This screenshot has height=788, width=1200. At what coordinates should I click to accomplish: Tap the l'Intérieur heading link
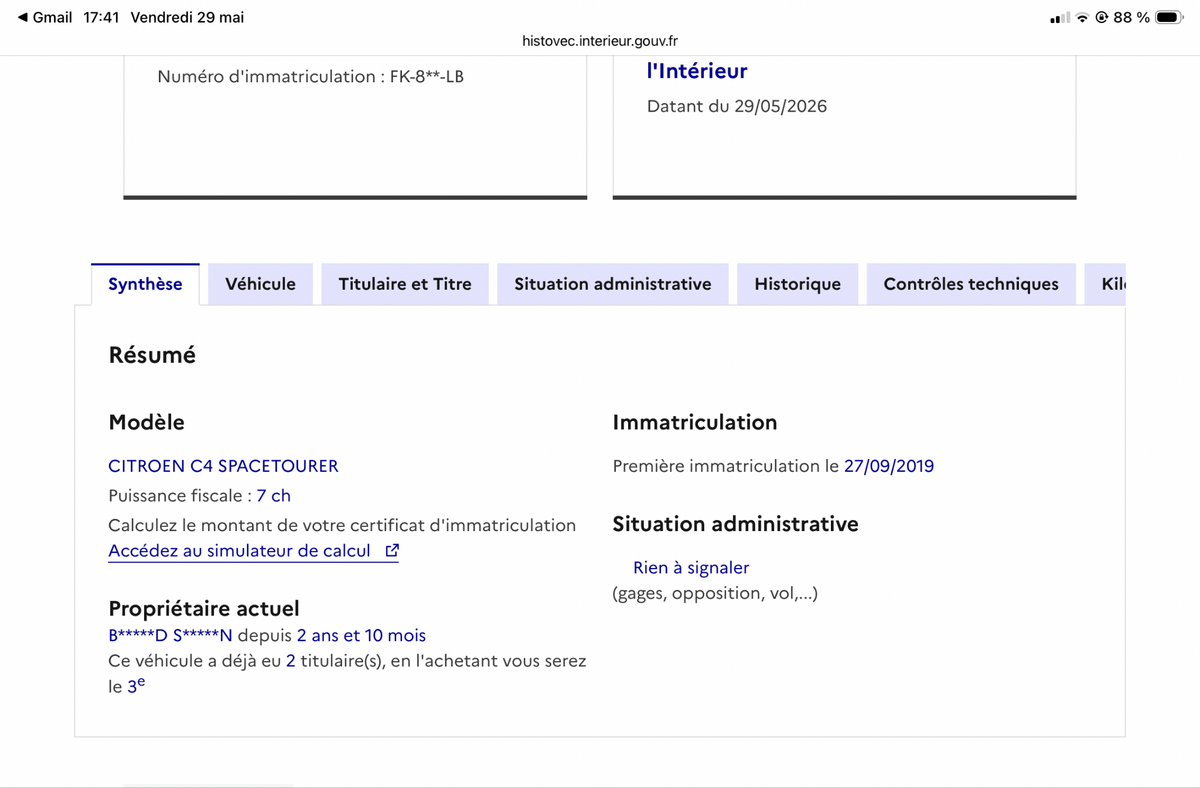tap(697, 71)
